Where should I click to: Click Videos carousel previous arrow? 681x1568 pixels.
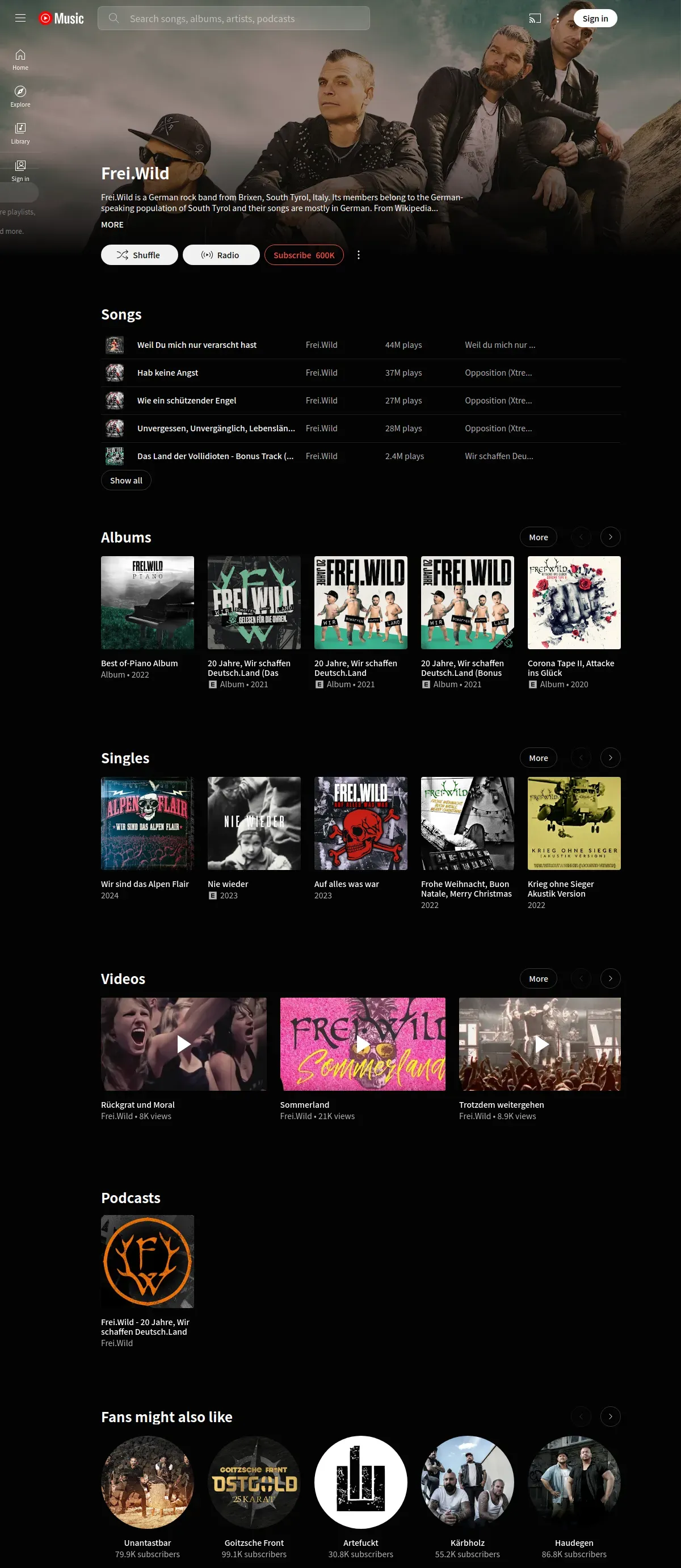[581, 979]
